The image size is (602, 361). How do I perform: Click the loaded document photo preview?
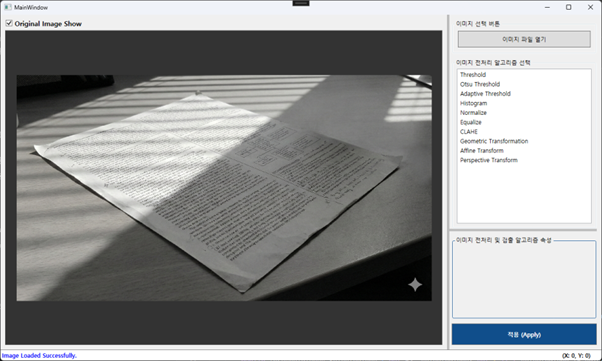coord(224,188)
